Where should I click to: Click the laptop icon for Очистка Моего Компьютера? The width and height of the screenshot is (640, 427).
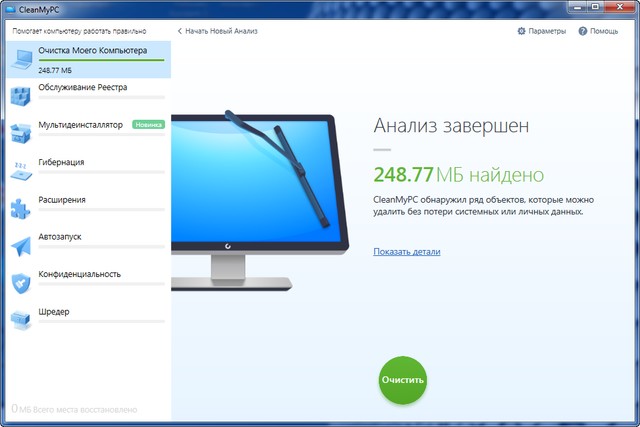point(21,59)
